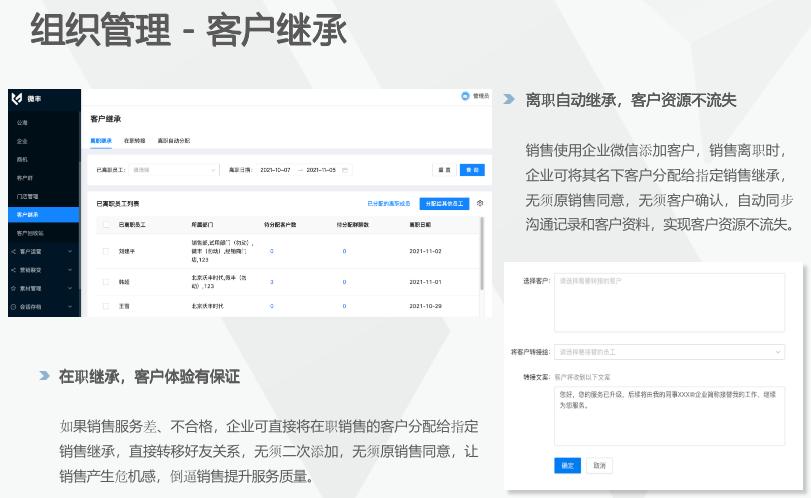This screenshot has width=811, height=498.
Task: Click the blue count in the 2021-11-01 row
Action: point(272,282)
